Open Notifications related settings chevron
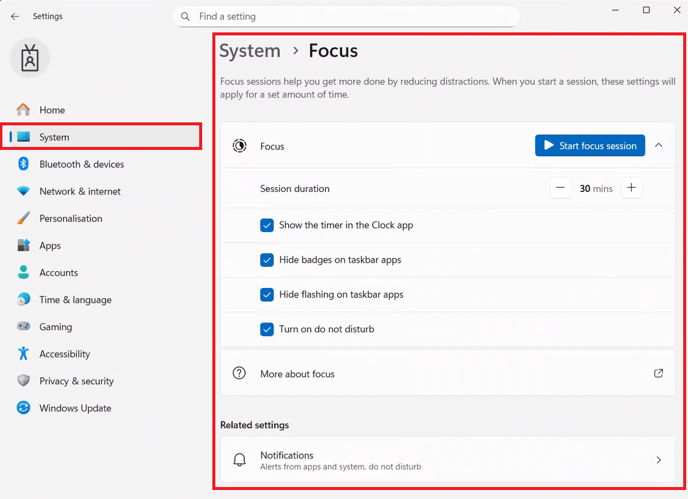This screenshot has height=499, width=688. tap(658, 460)
